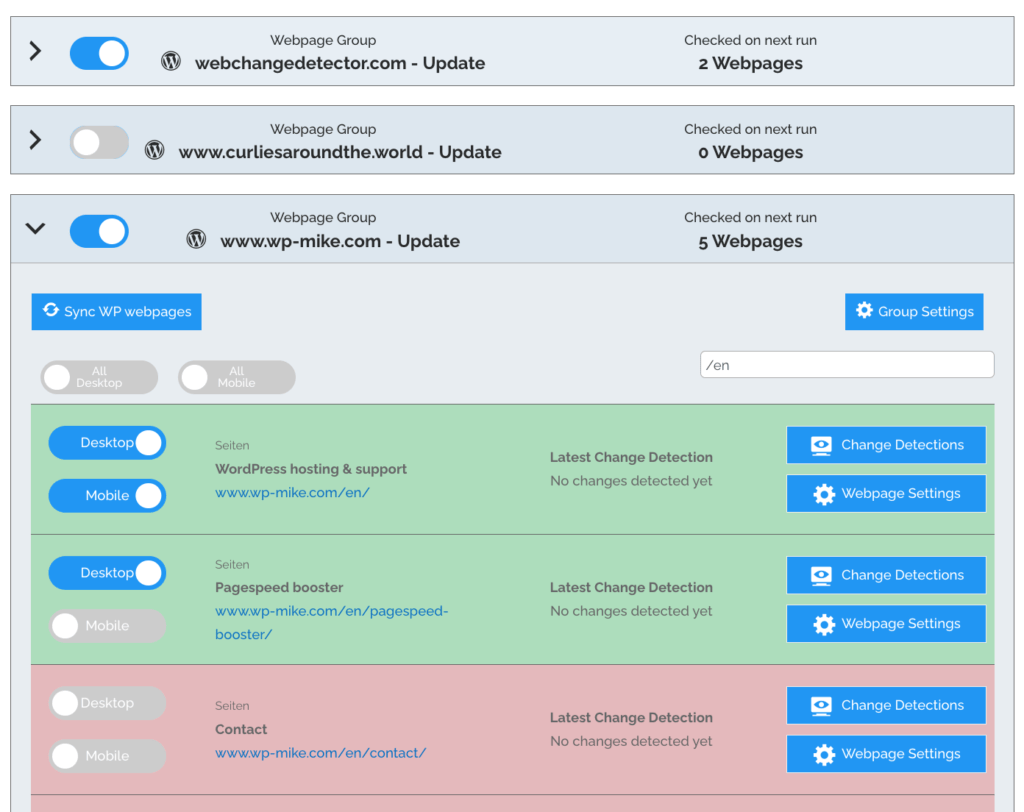Click the WordPress icon beside www.curliesaround­the.world

click(x=154, y=150)
